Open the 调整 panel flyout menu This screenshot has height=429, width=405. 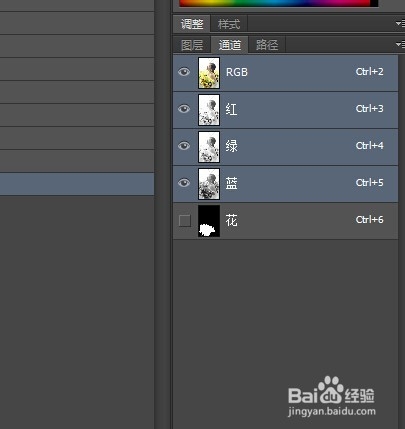tap(400, 24)
